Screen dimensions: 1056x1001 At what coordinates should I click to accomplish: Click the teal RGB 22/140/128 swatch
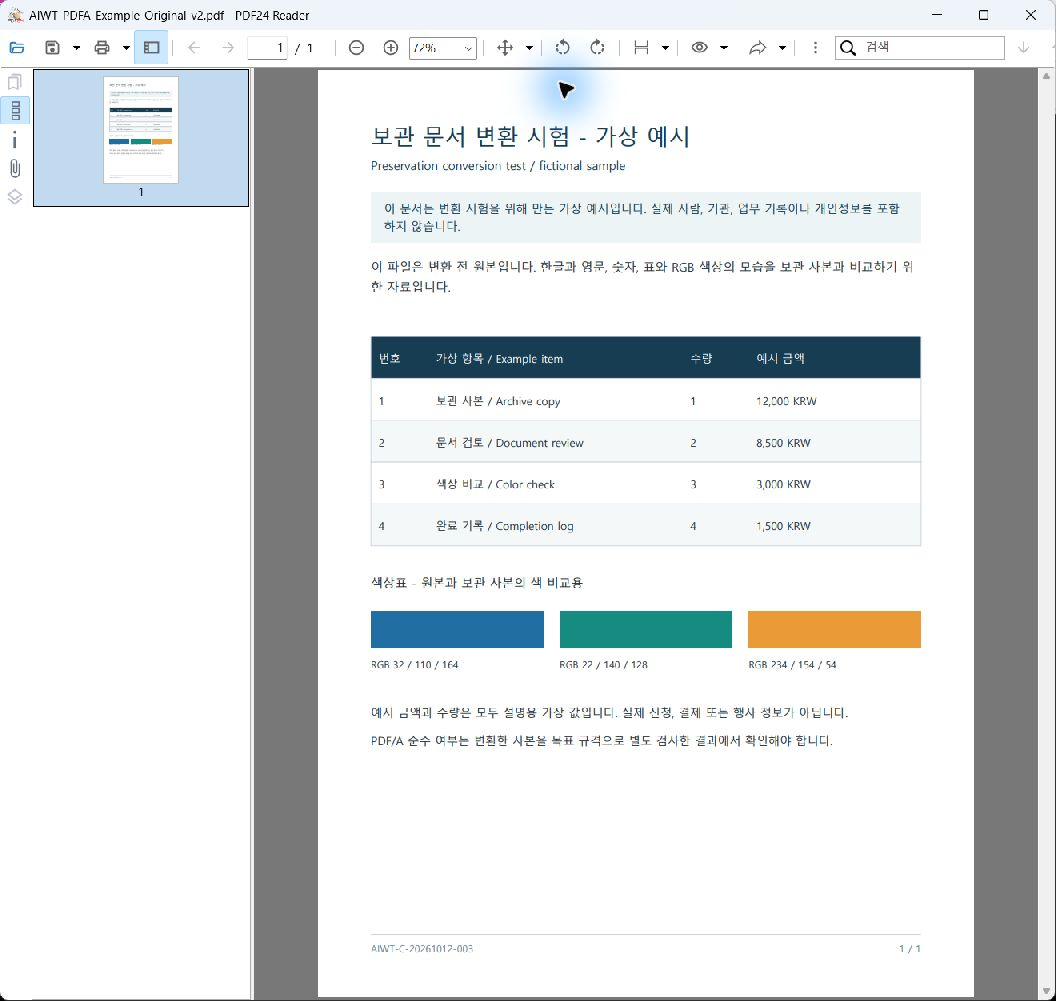point(646,629)
